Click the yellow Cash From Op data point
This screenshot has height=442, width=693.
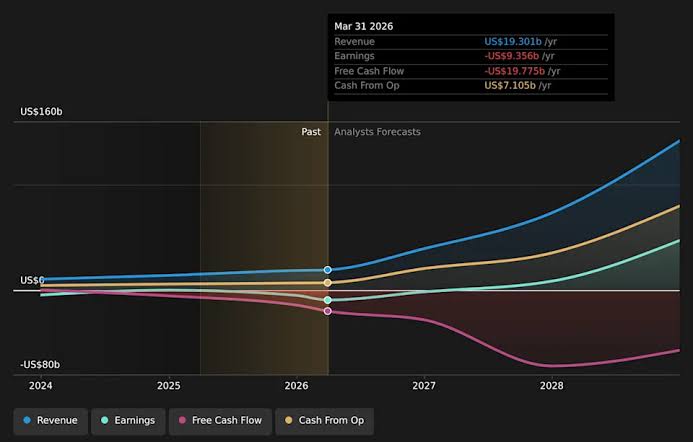(327, 283)
